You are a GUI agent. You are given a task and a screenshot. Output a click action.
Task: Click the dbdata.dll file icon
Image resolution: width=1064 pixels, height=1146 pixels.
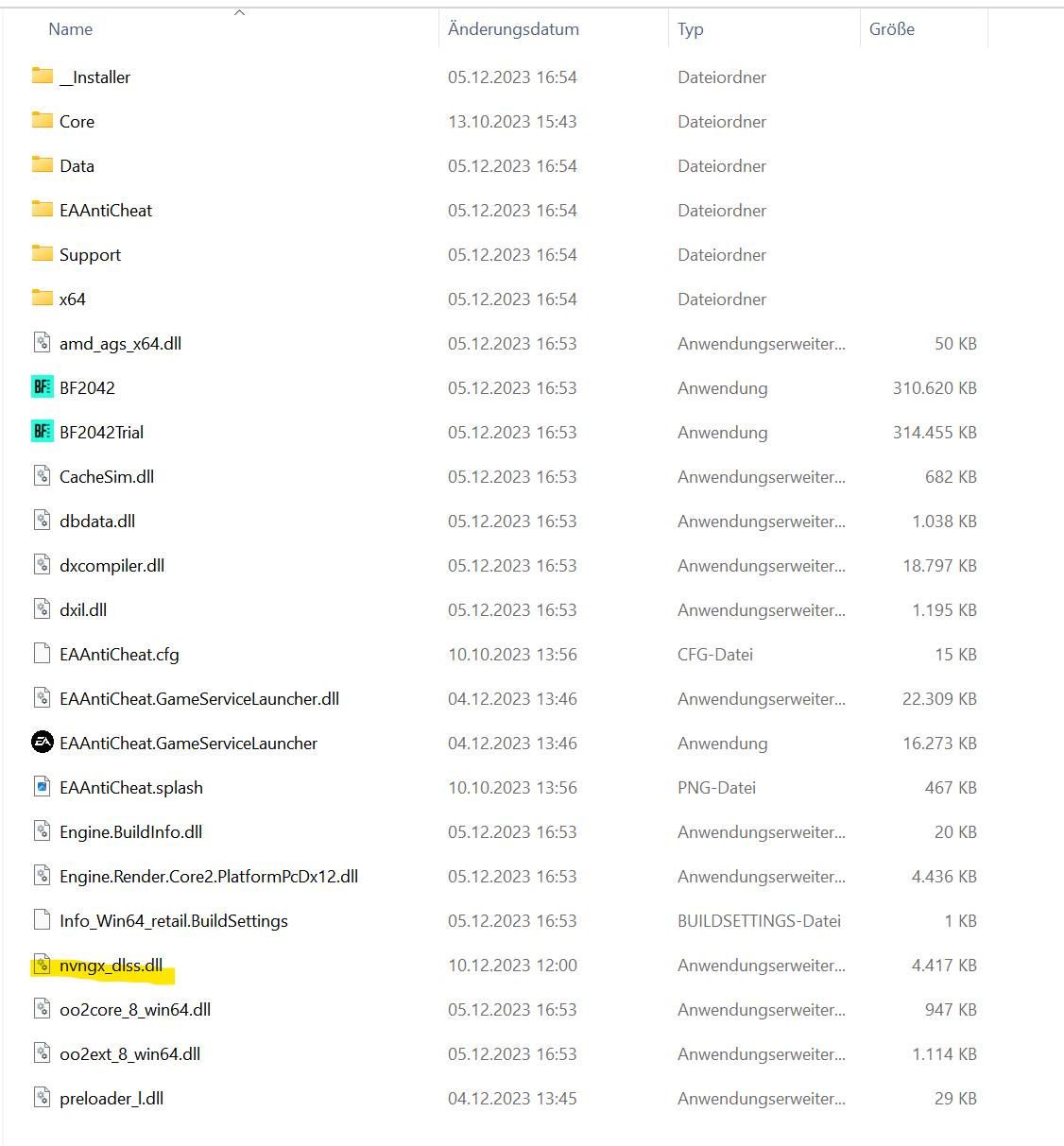[42, 520]
